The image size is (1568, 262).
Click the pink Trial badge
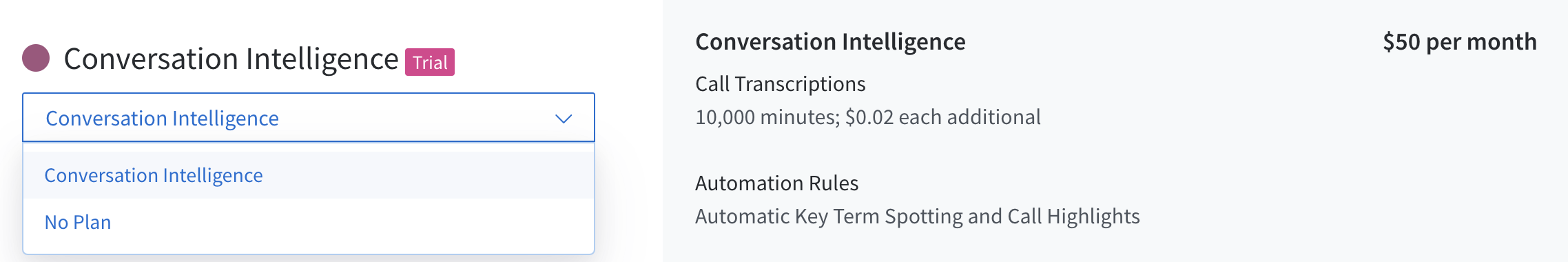pos(430,62)
